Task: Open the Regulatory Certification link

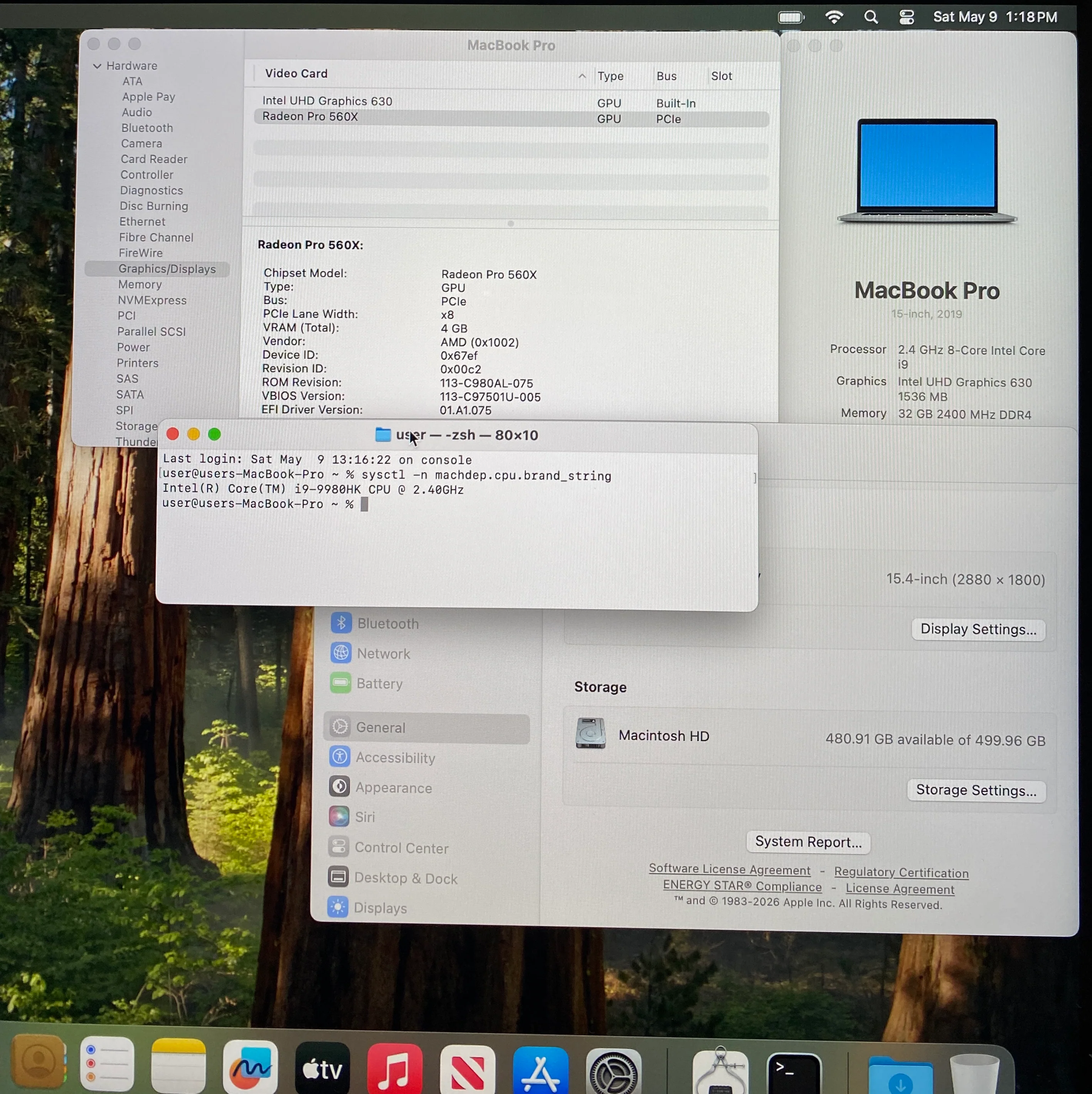Action: [901, 872]
